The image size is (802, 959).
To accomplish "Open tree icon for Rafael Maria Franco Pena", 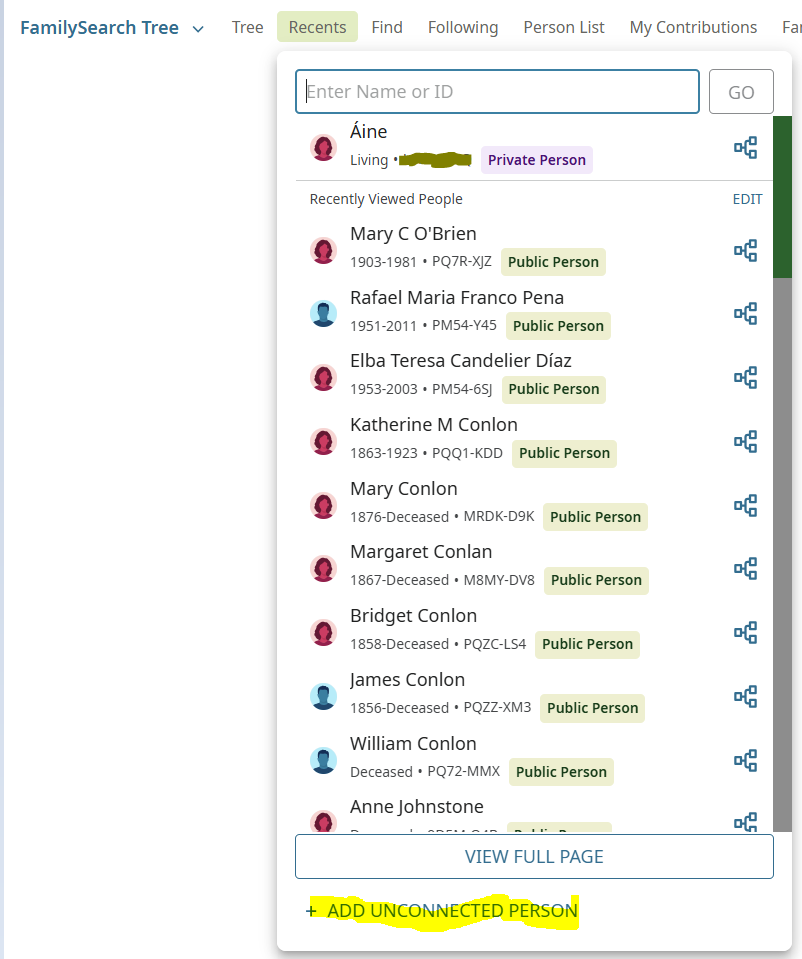I will 745,314.
